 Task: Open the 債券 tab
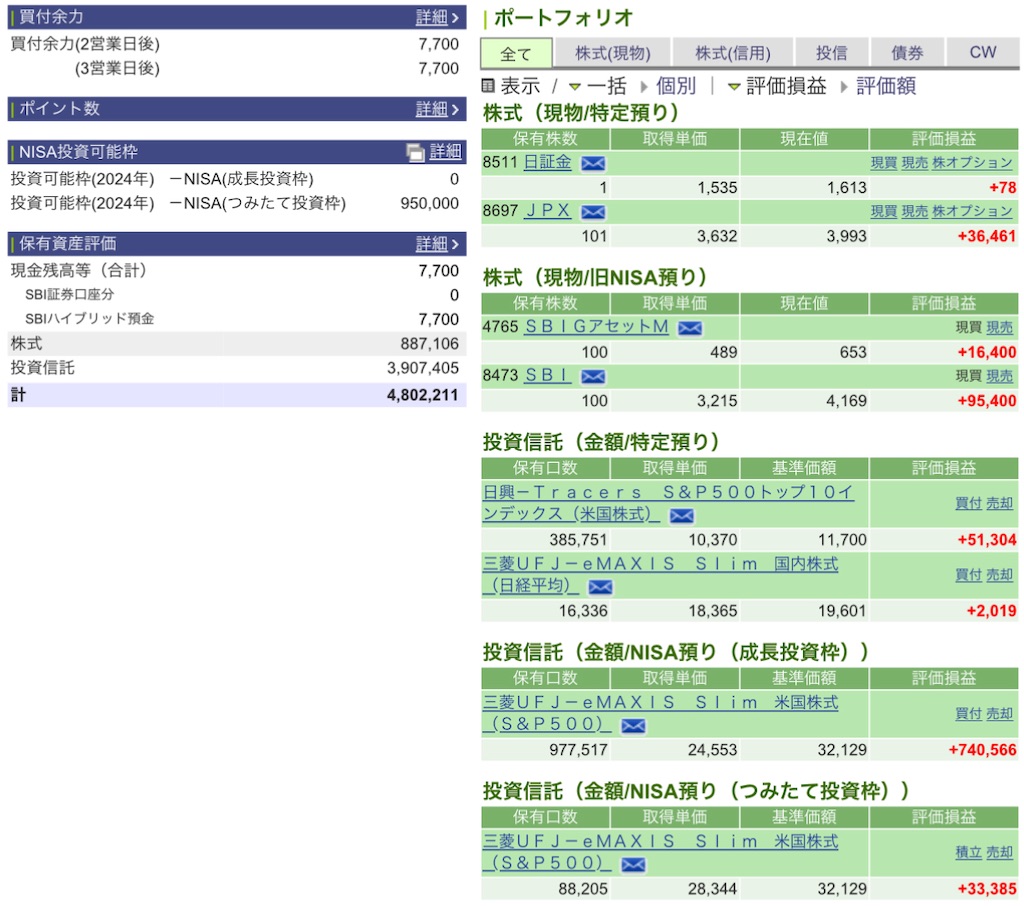(907, 53)
